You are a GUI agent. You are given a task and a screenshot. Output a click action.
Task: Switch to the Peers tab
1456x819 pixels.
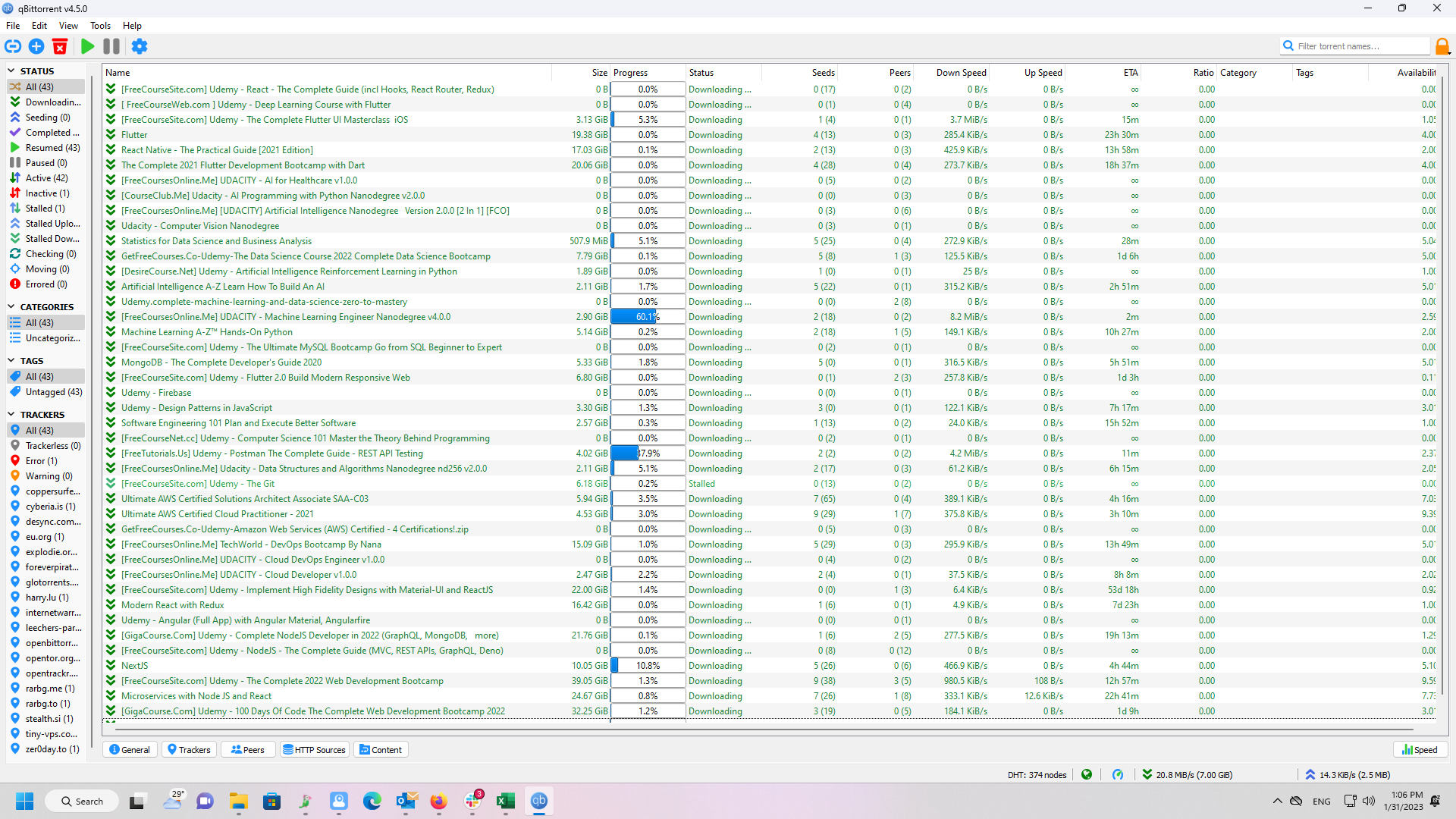pyautogui.click(x=248, y=750)
